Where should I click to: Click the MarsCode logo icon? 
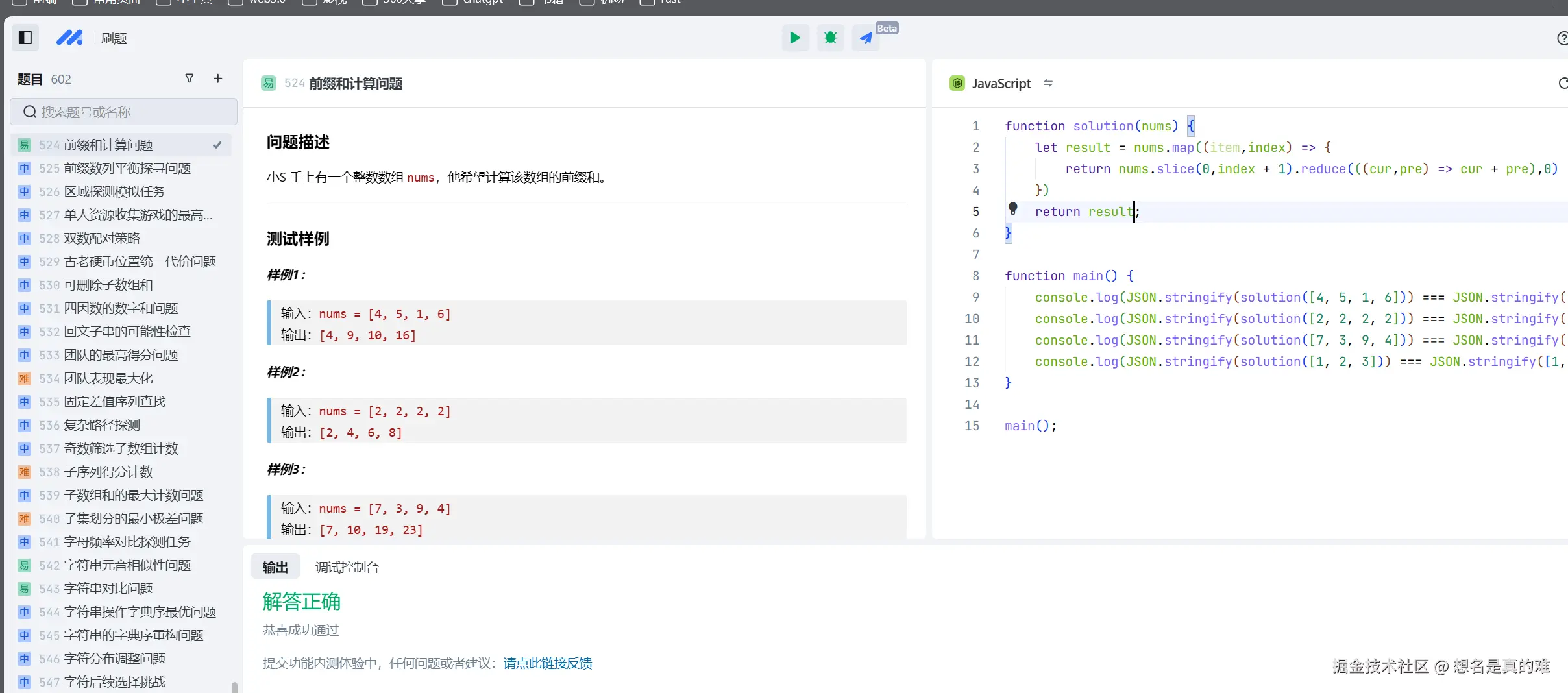coord(69,38)
